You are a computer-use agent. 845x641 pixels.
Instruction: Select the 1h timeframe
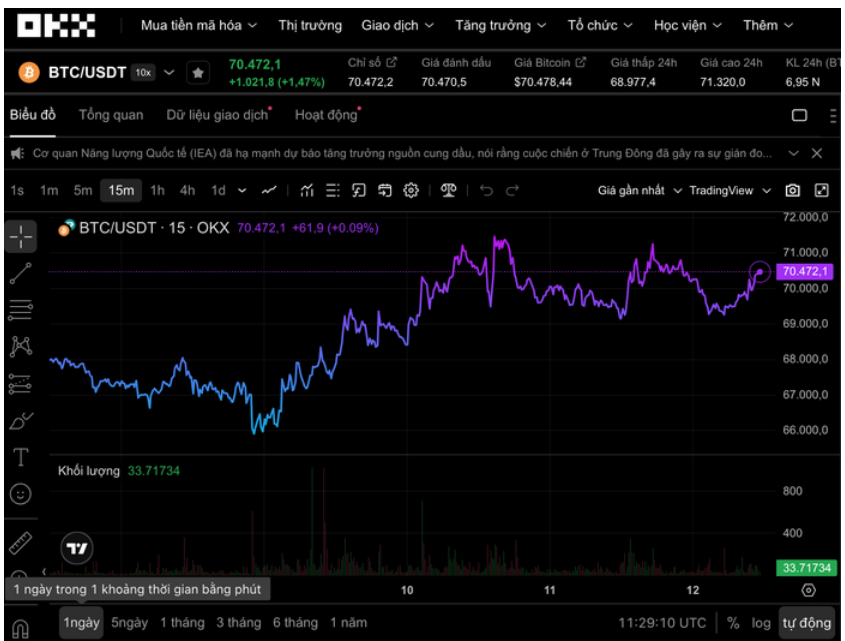click(157, 190)
